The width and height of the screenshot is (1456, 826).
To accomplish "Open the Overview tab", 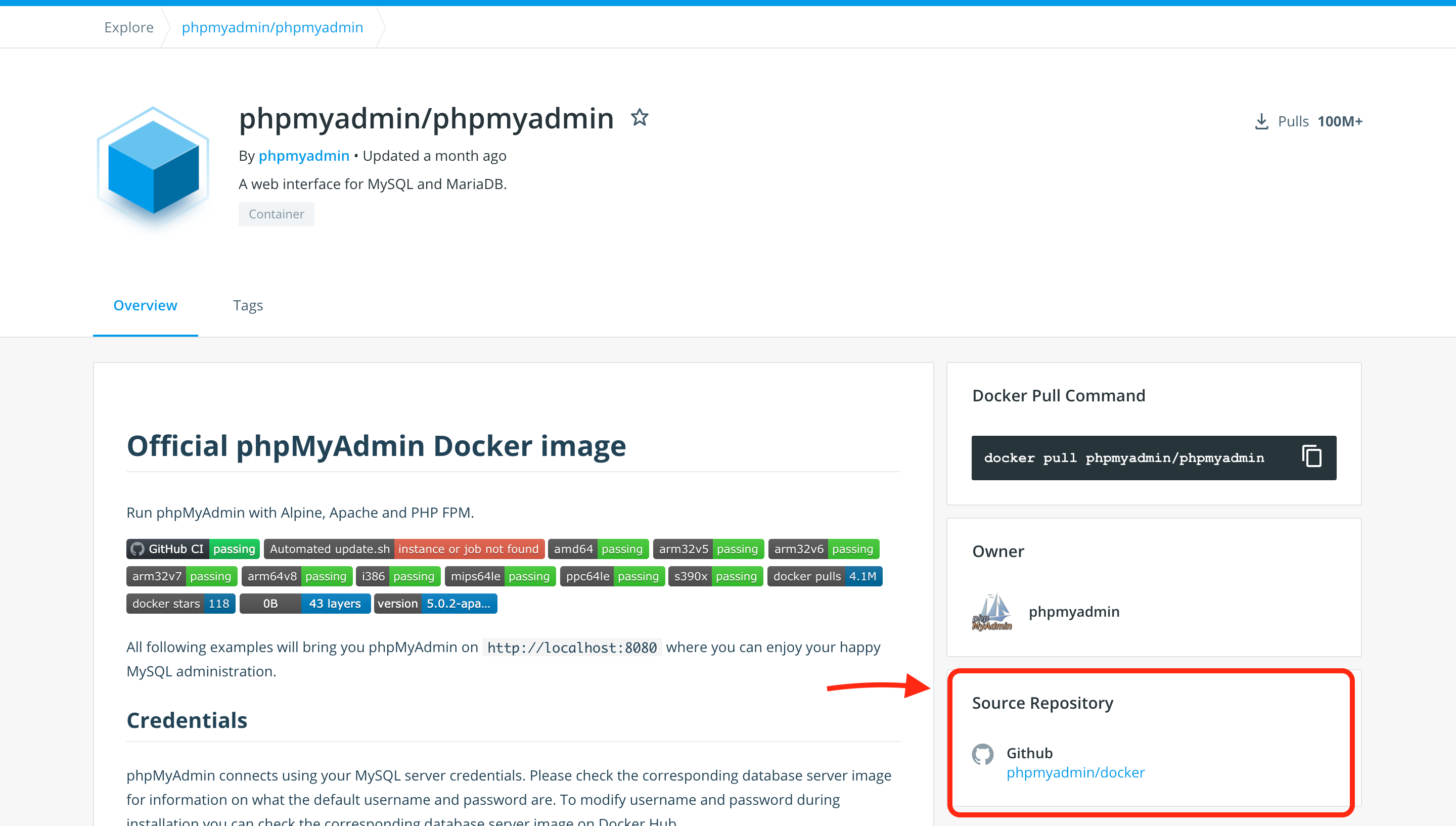I will [x=145, y=305].
